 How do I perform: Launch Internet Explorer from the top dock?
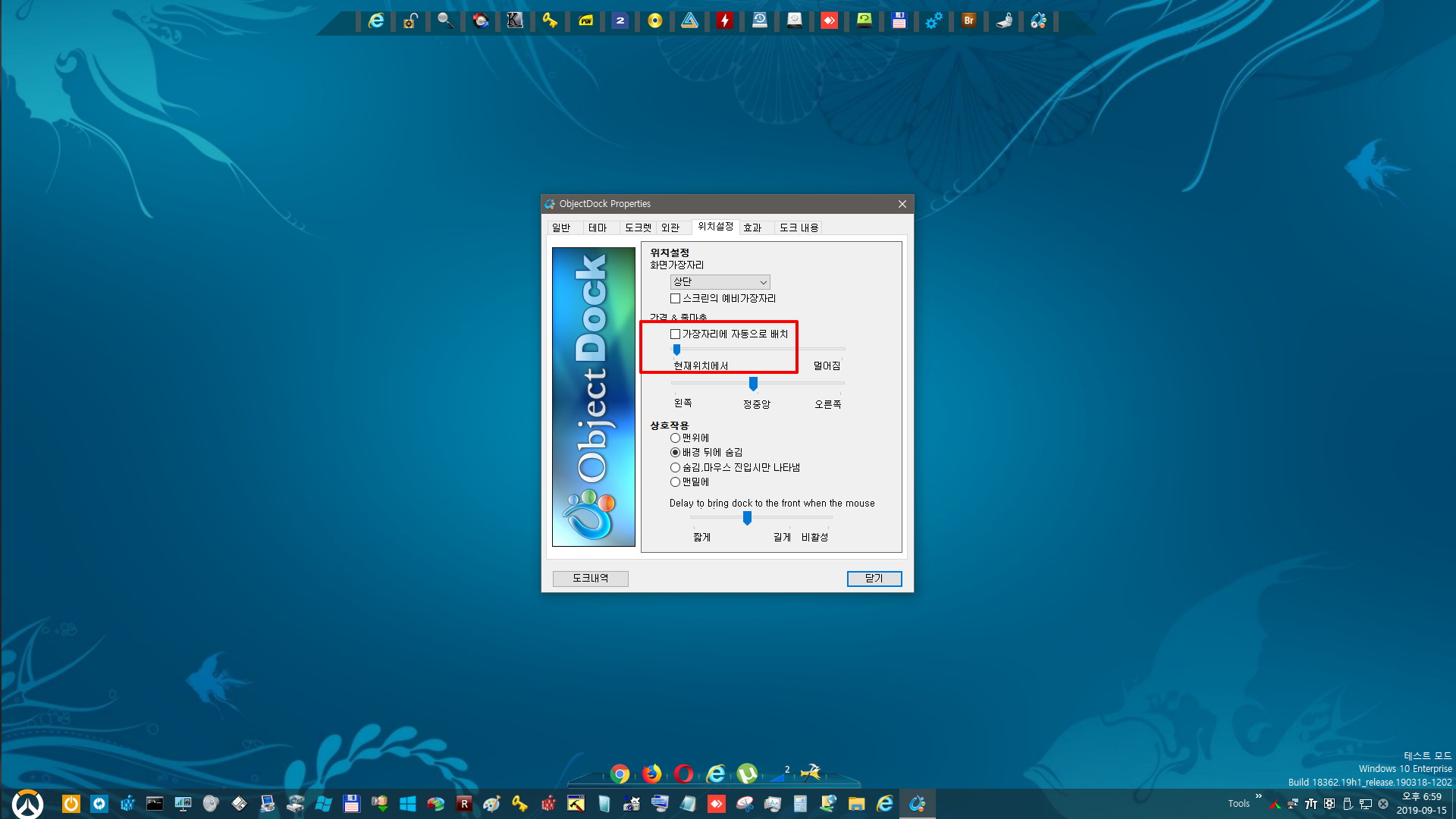376,20
